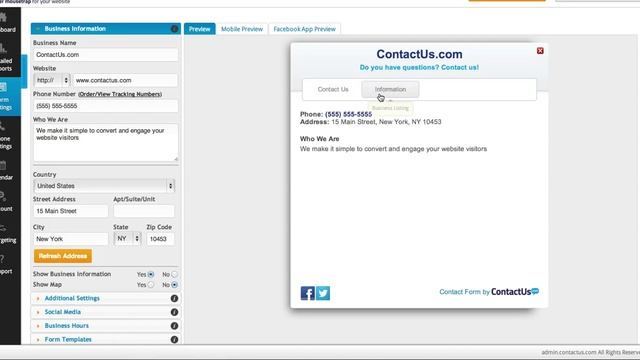The width and height of the screenshot is (640, 360).
Task: Click the Street Address input field
Action: click(71, 211)
